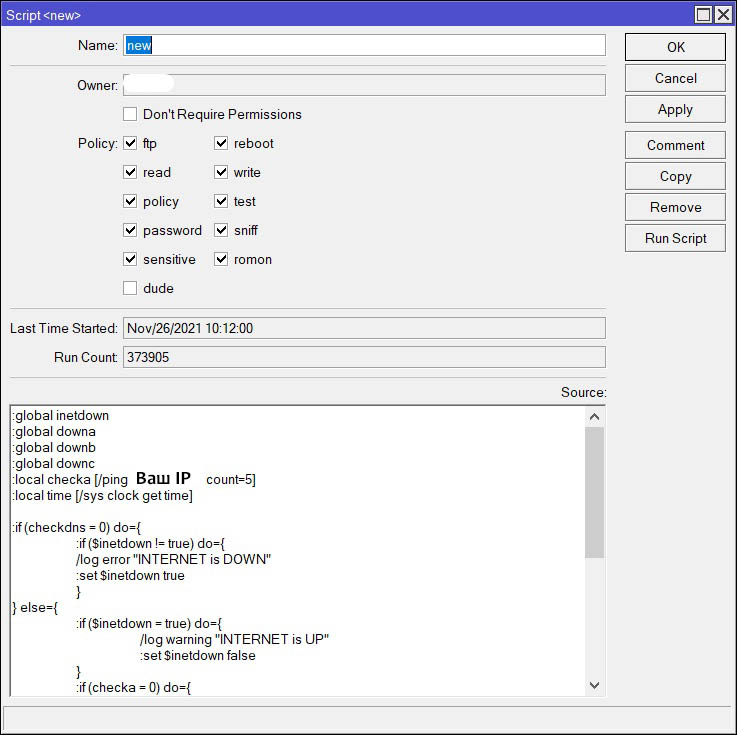The image size is (737, 735).
Task: Click the ':if (checkdns = 0) do={' line
Action: tap(77, 528)
